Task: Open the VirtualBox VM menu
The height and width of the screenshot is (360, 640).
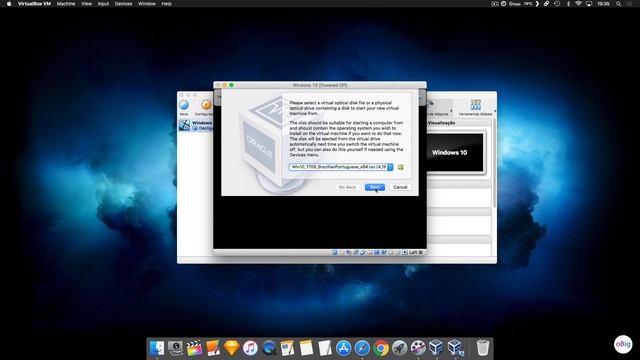Action: [x=34, y=4]
